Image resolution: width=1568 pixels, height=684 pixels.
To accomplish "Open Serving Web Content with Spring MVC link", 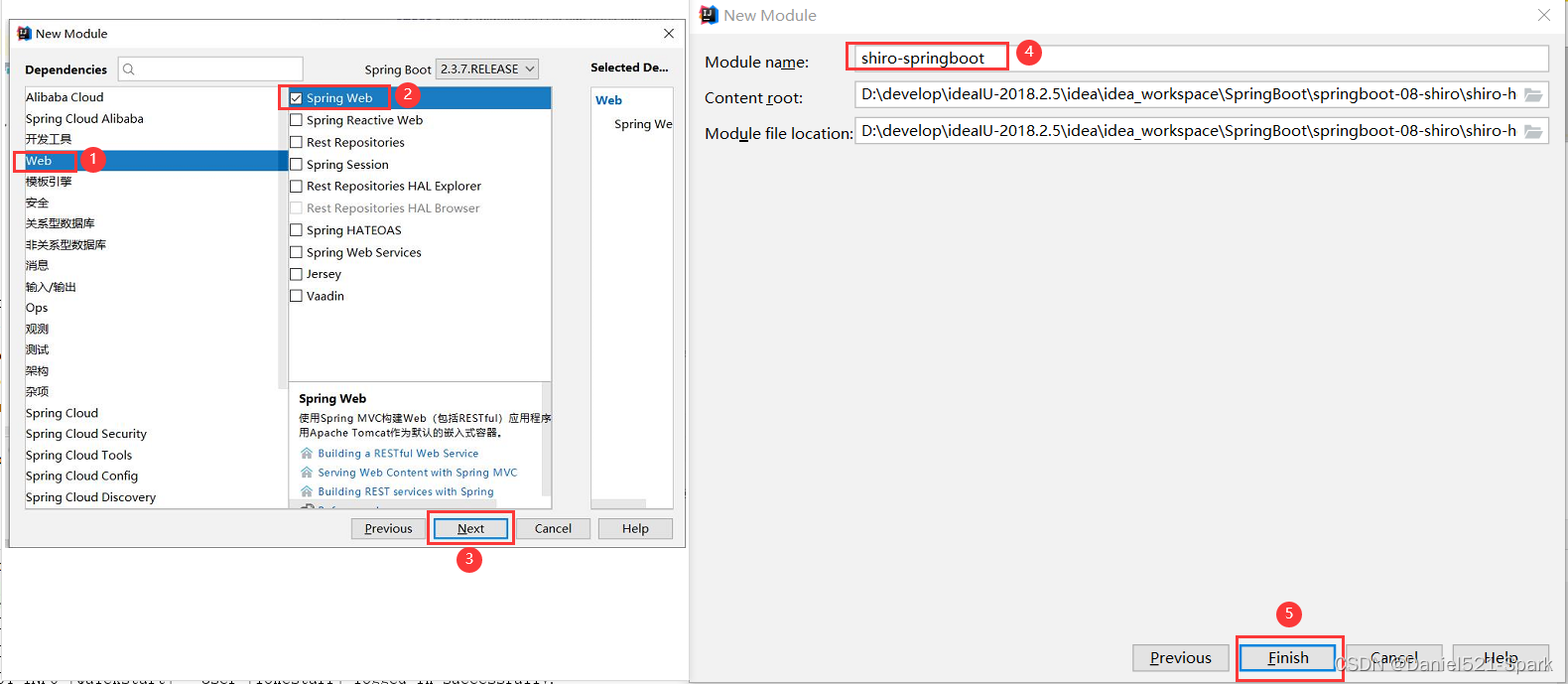I will pyautogui.click(x=418, y=473).
